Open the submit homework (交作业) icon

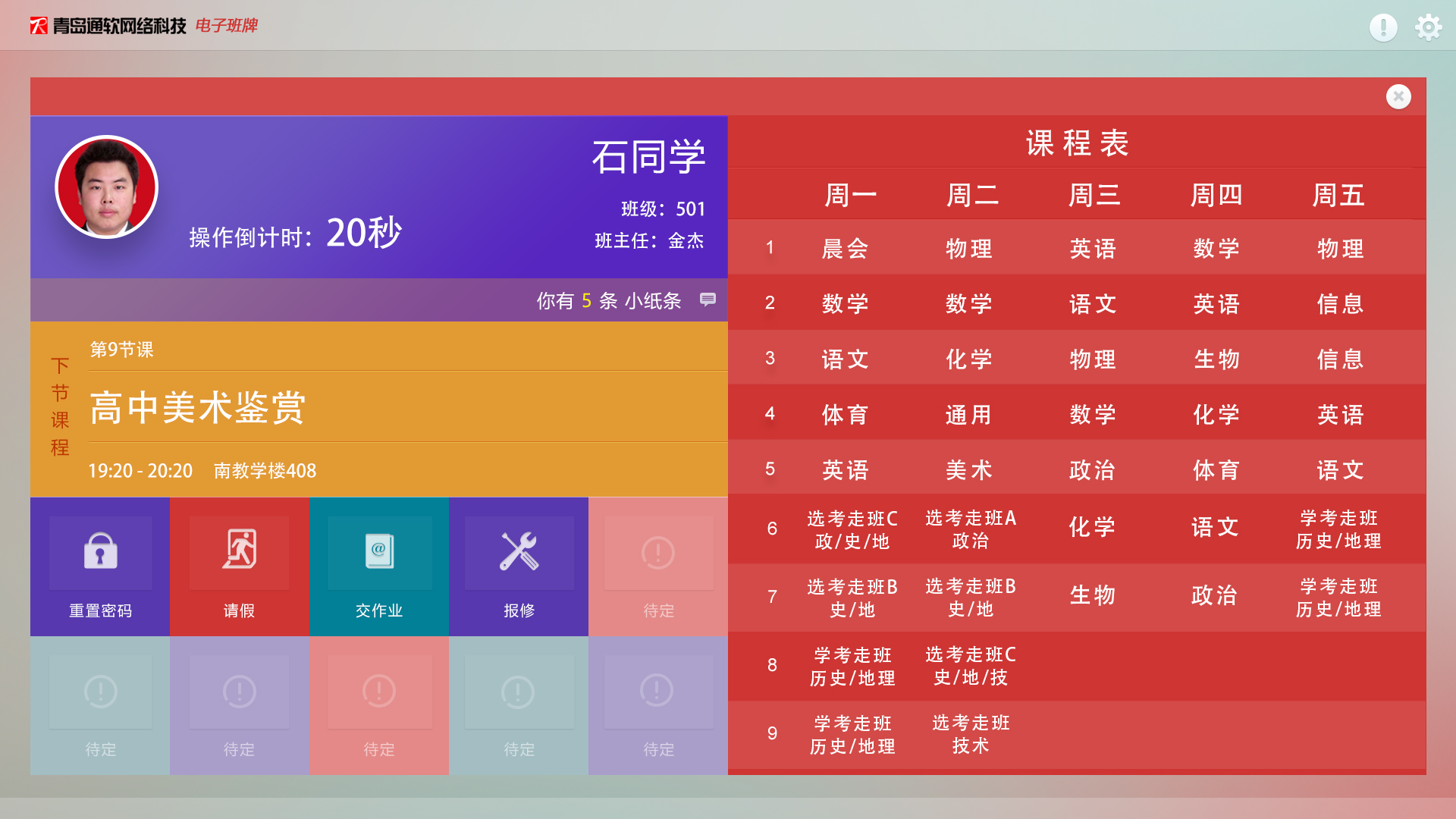pyautogui.click(x=379, y=552)
